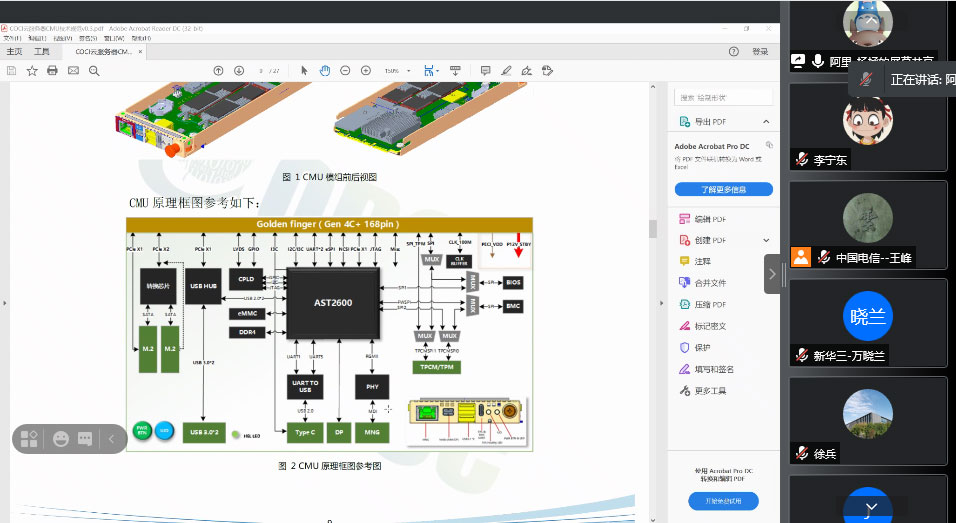Click the Print icon
Viewport: 956px width, 523px height.
[52, 71]
